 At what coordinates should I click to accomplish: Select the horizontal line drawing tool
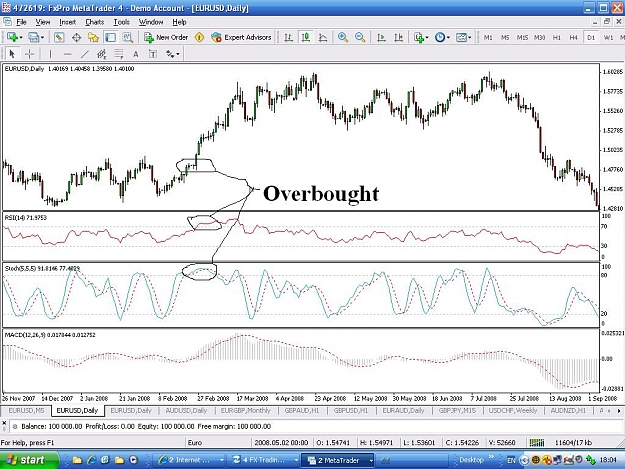(x=67, y=53)
